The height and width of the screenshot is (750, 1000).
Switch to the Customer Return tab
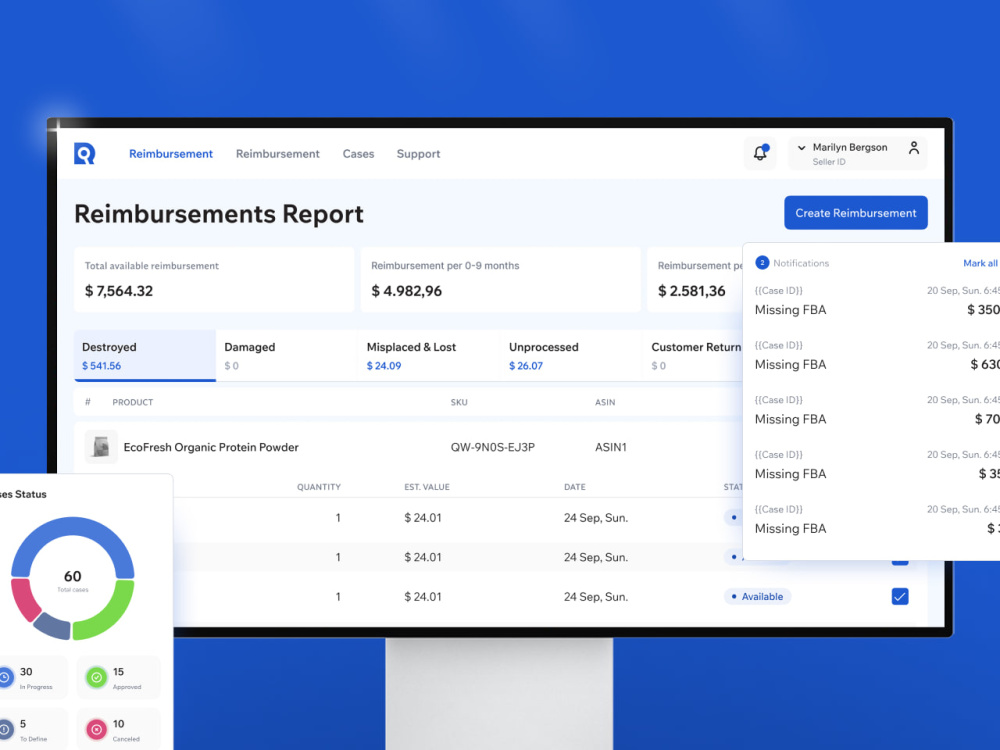pos(694,355)
